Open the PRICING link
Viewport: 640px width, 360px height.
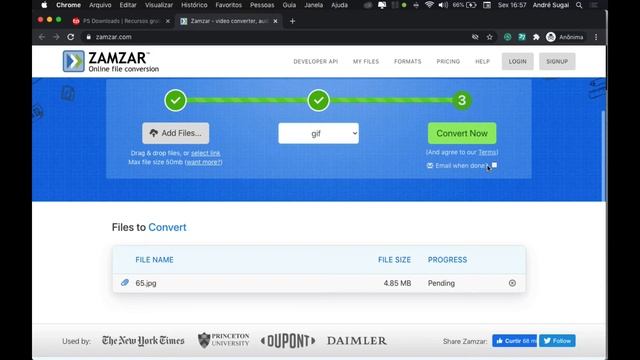tap(448, 61)
